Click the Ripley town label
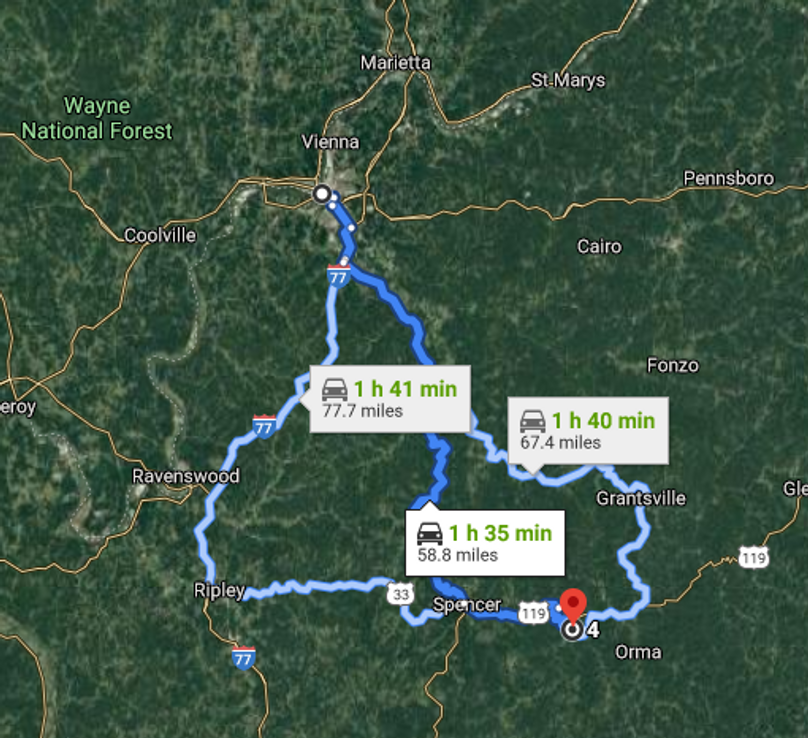The image size is (808, 738). click(220, 591)
